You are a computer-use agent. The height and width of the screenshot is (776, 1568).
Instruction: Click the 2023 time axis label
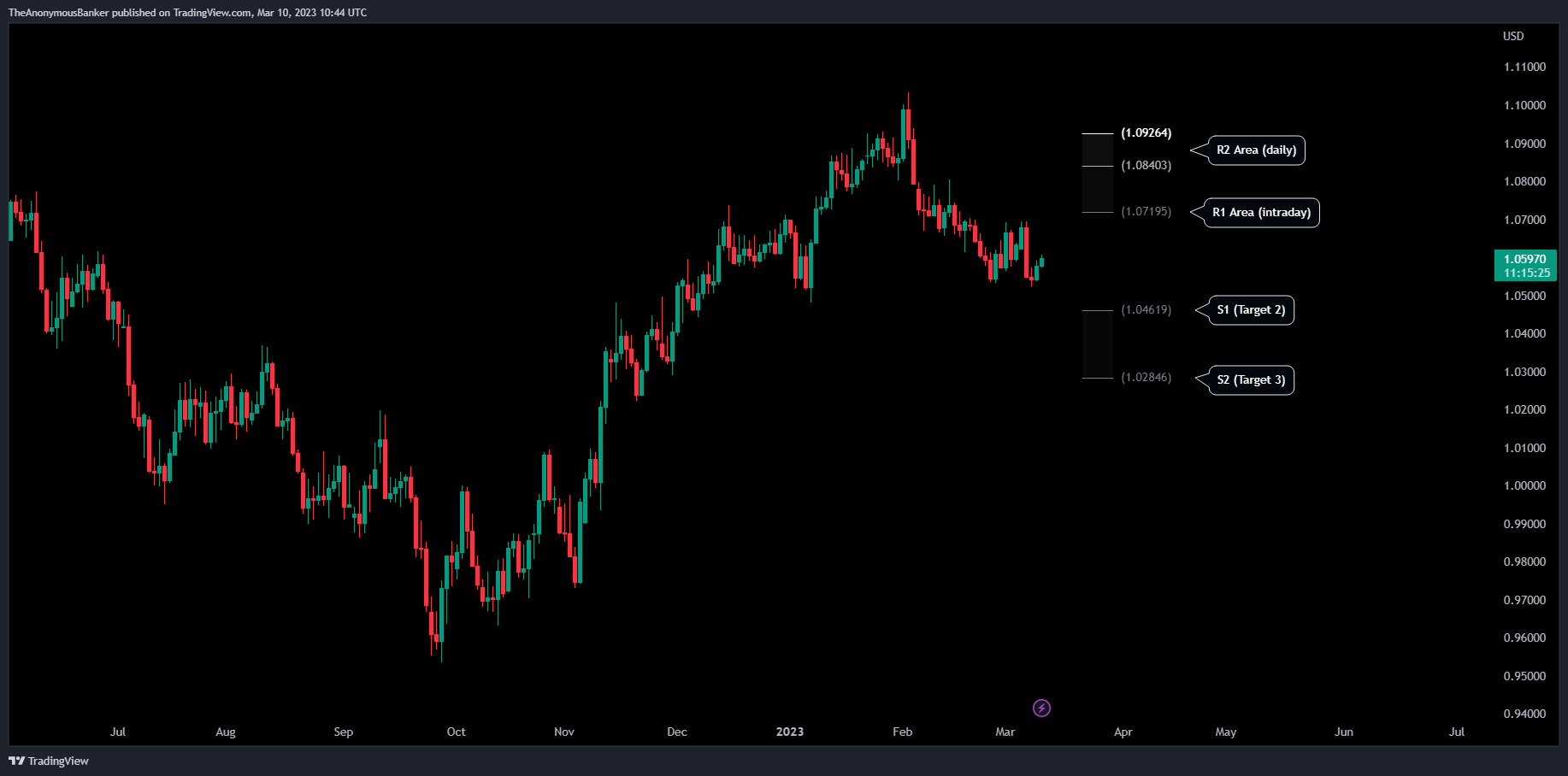click(790, 732)
